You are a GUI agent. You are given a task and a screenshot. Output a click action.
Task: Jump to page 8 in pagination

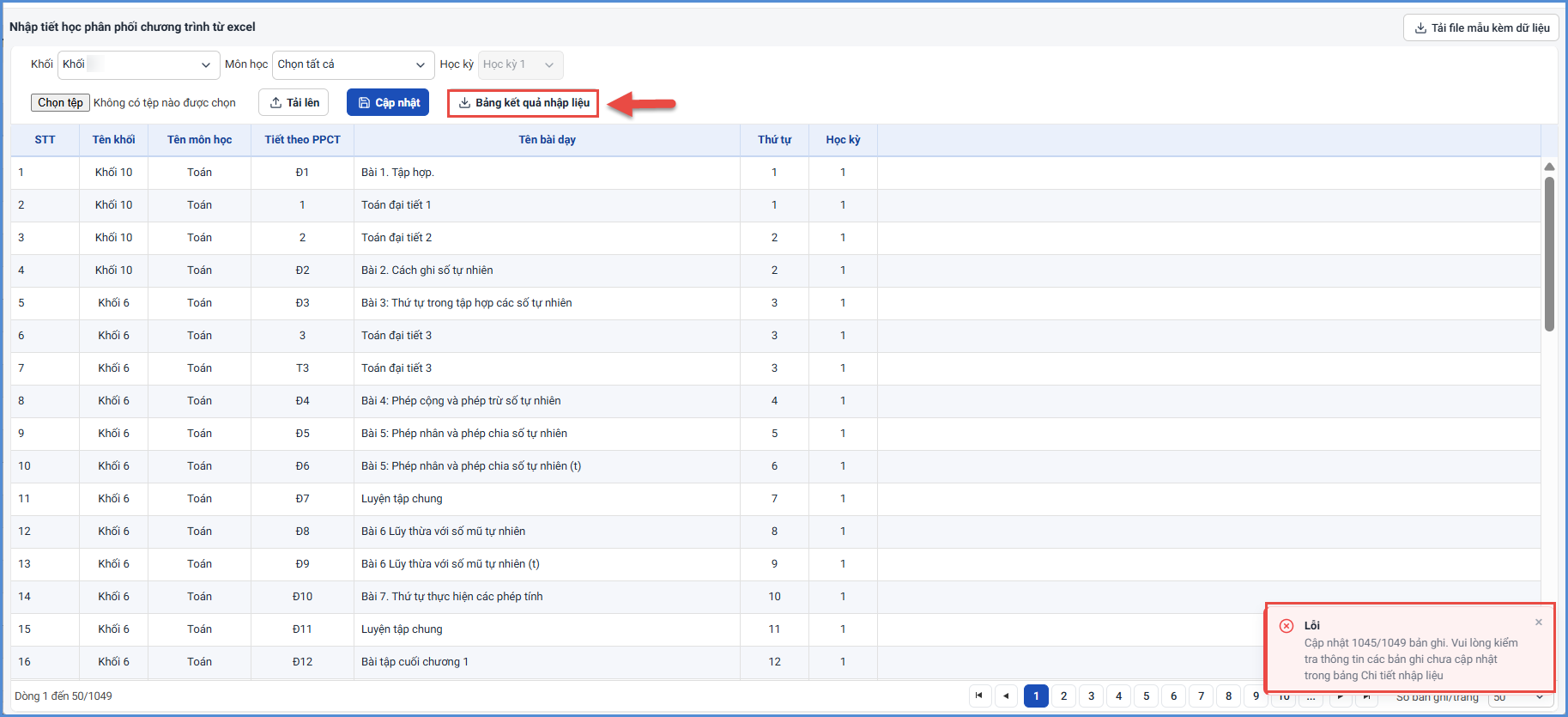[1229, 696]
